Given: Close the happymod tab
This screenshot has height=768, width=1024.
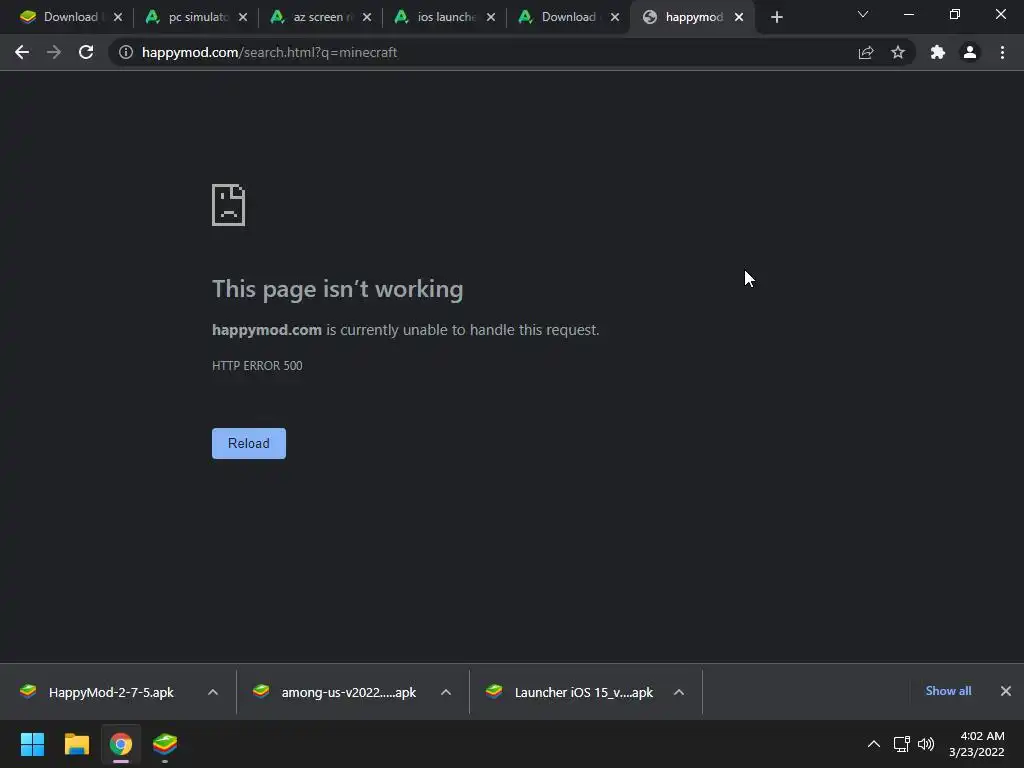Looking at the screenshot, I should [x=739, y=17].
